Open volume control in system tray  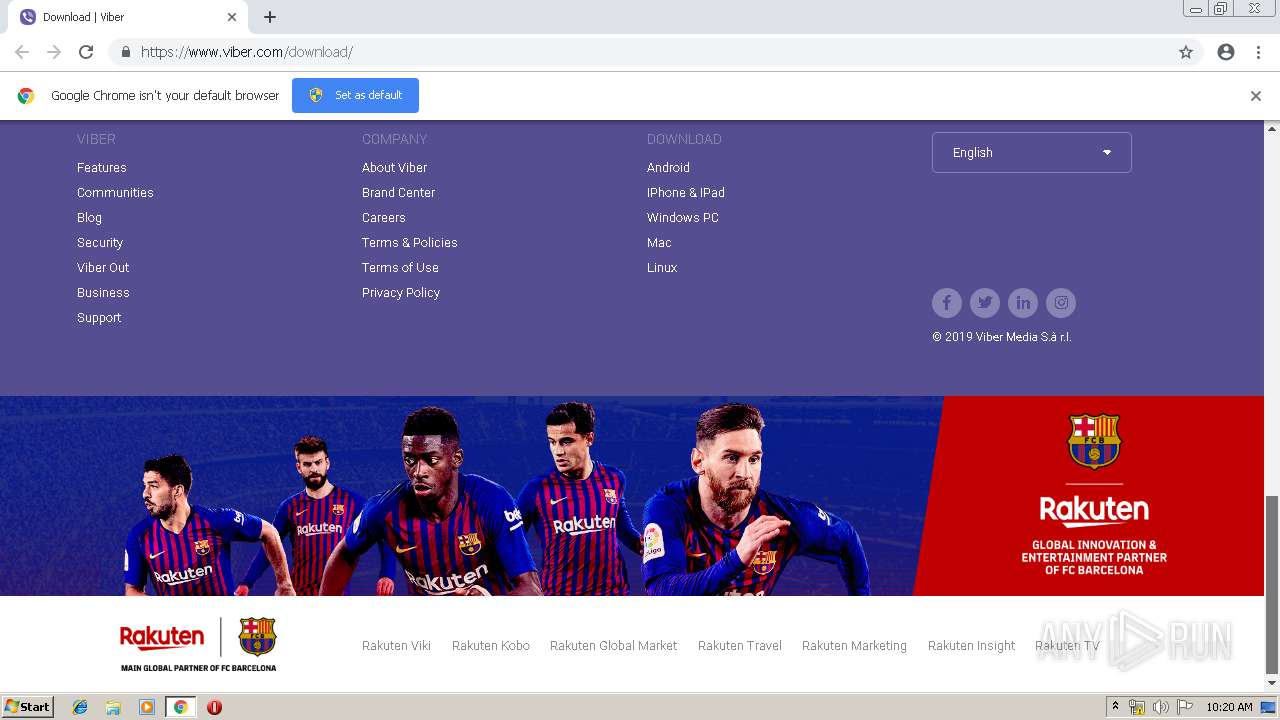point(1161,707)
